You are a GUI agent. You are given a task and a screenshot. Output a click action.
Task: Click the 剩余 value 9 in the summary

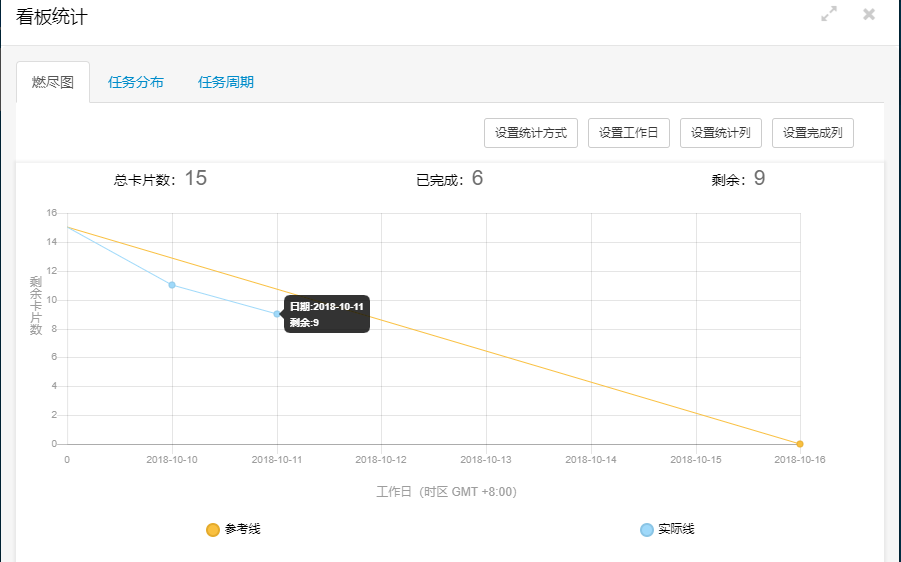(760, 178)
